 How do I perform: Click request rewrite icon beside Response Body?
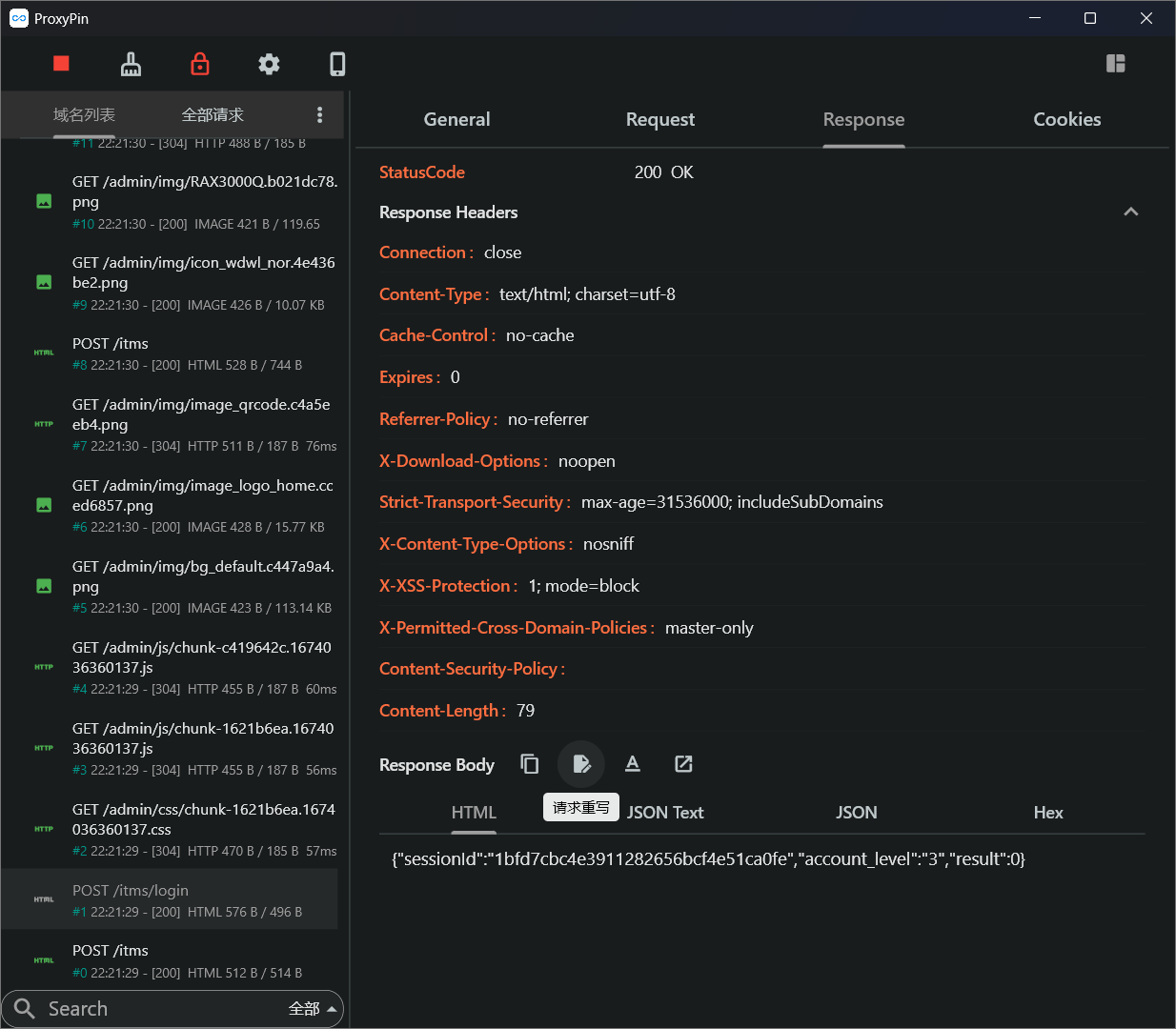click(581, 764)
